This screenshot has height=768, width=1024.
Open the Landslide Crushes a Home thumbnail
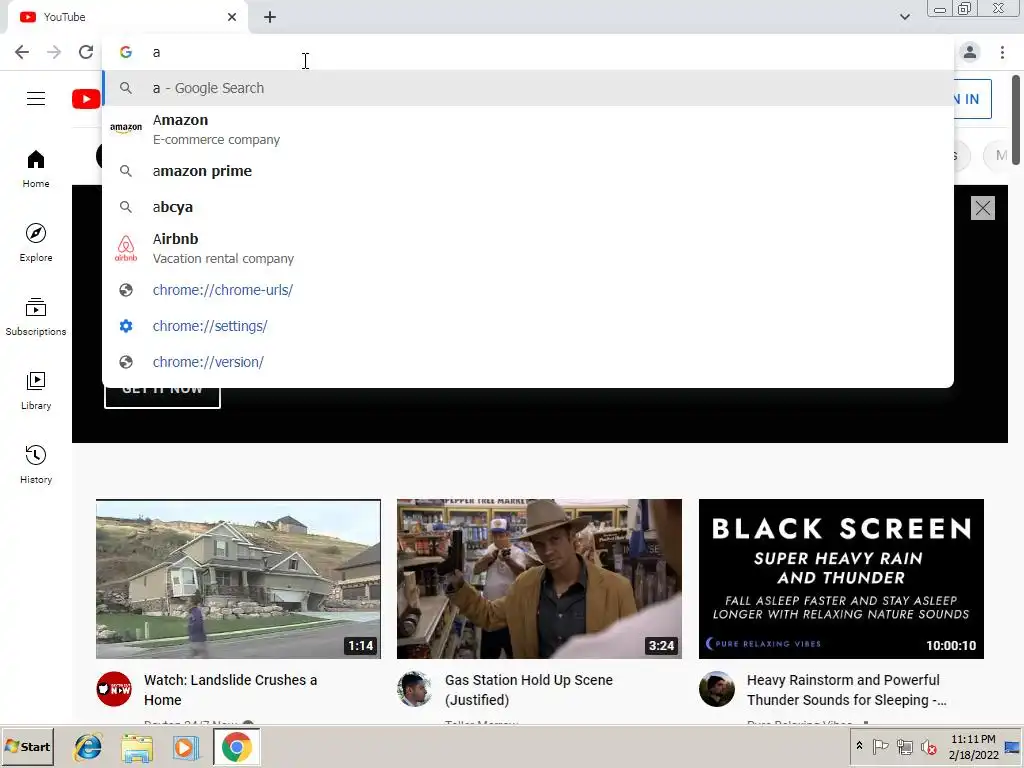click(x=238, y=579)
